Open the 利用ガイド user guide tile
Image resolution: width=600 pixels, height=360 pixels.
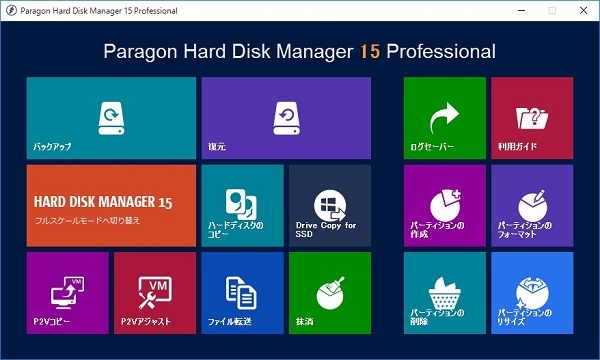coord(532,118)
